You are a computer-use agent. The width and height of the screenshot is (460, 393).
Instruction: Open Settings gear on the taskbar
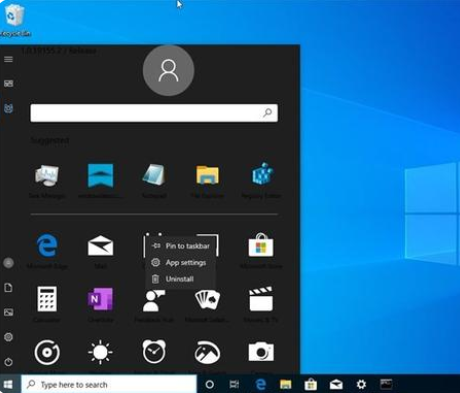click(x=361, y=384)
